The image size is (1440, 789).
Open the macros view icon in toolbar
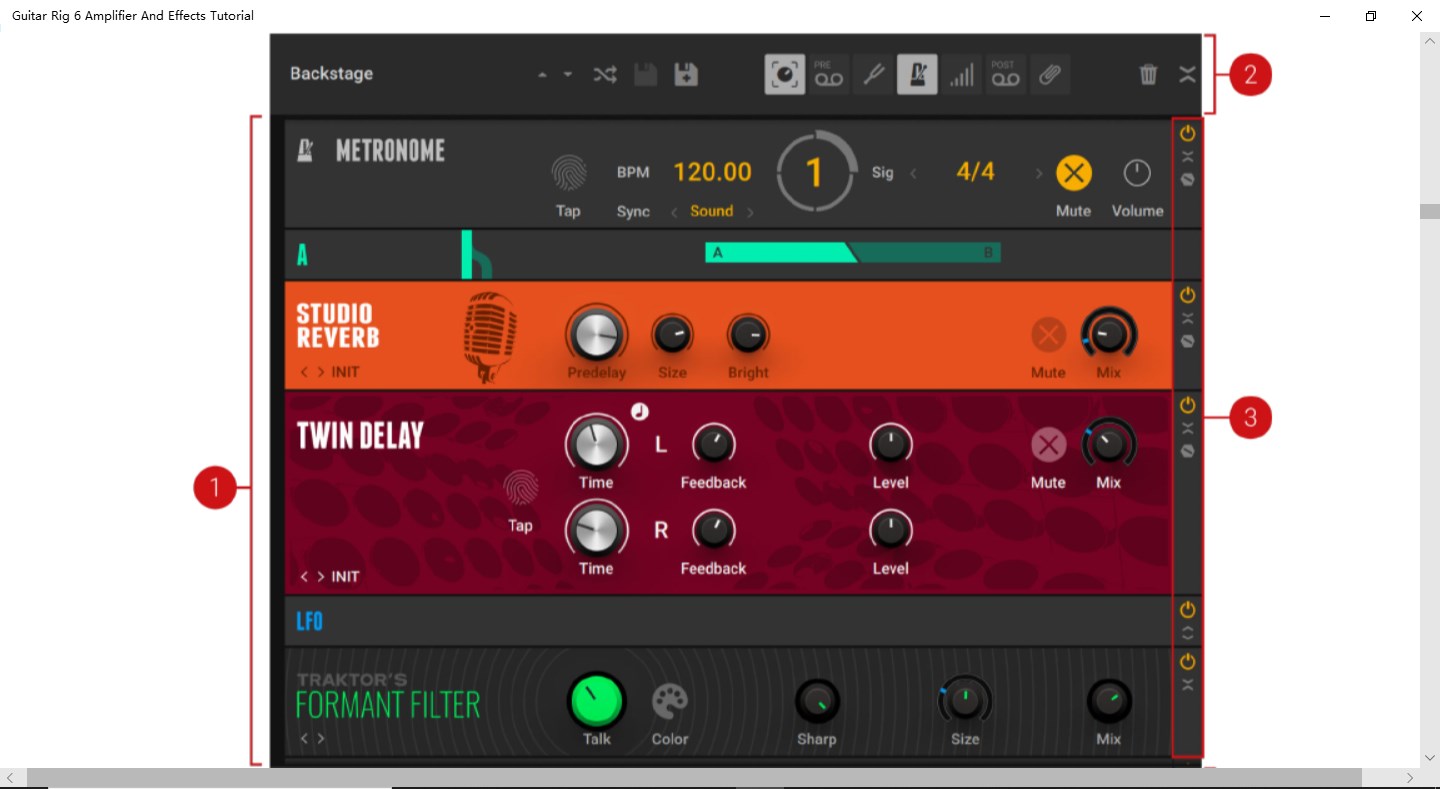(x=785, y=75)
